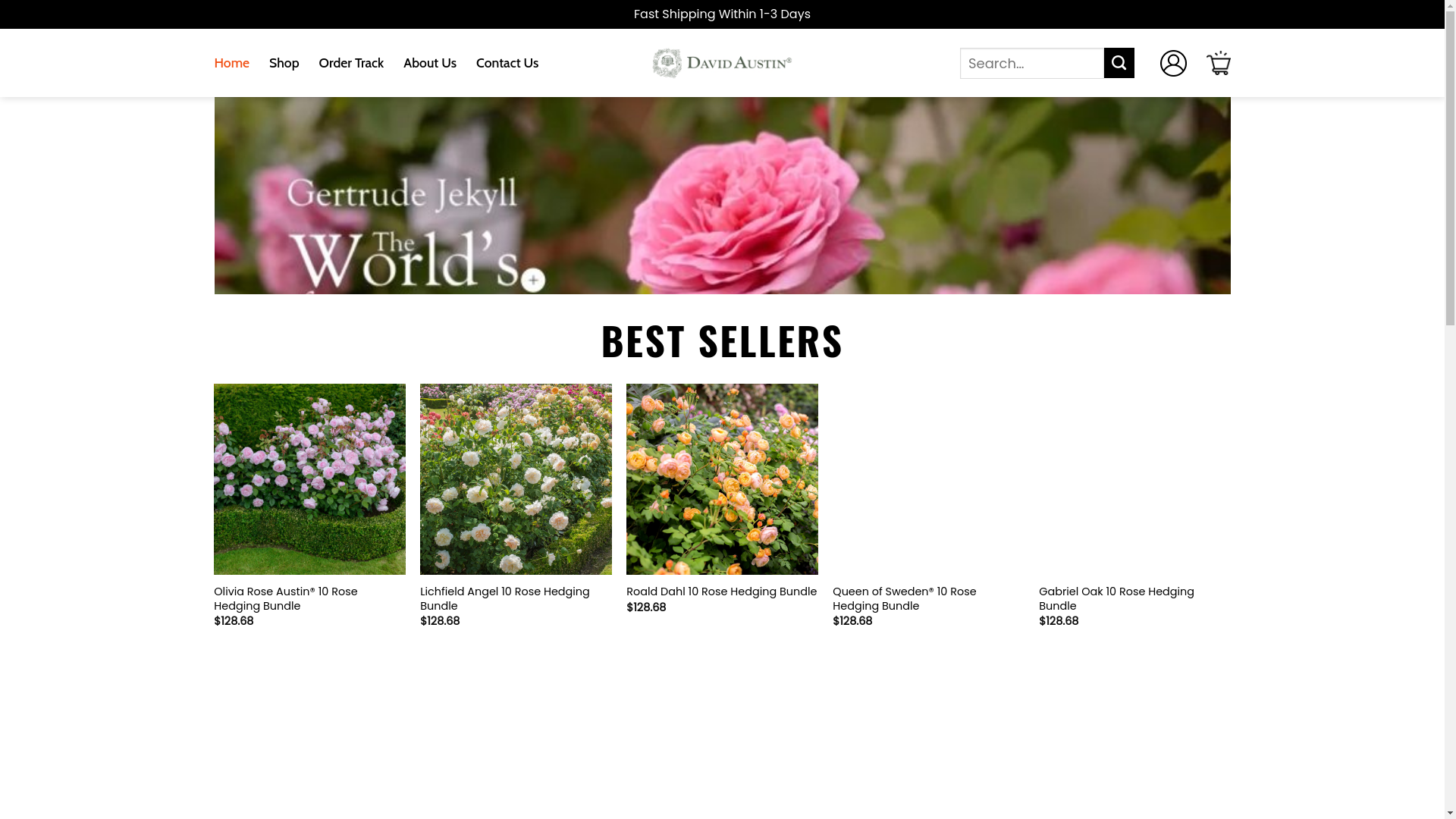The image size is (1456, 819).
Task: Click the David Austin logo
Action: (722, 63)
